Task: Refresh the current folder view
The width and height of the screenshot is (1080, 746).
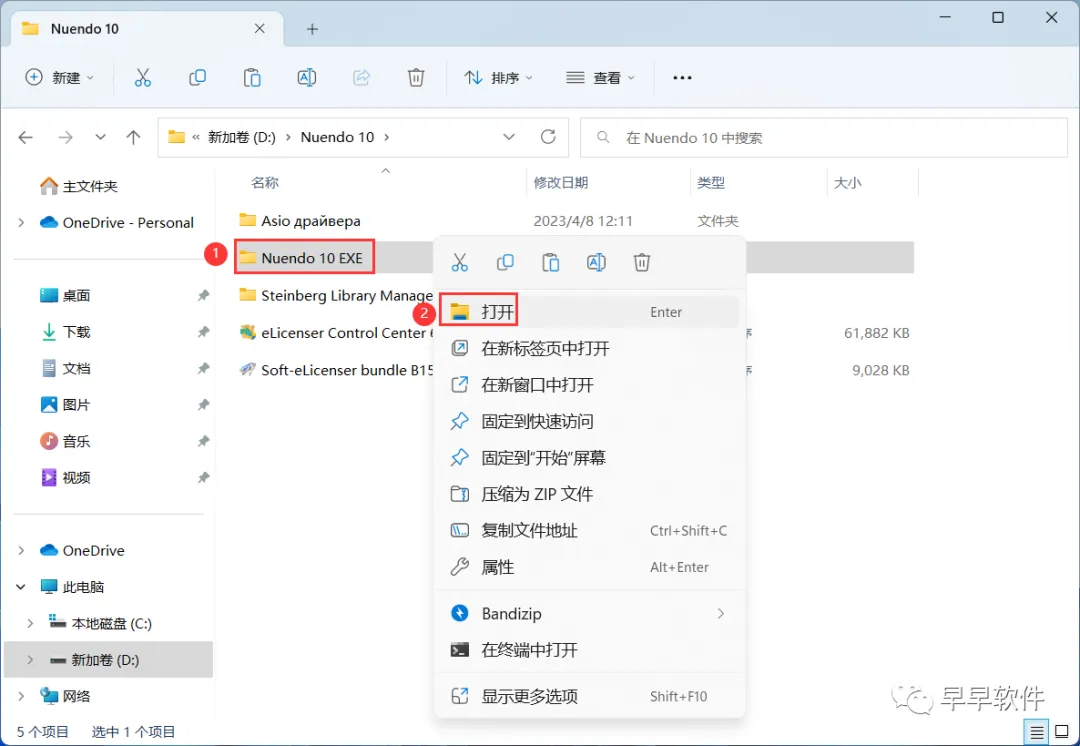Action: [548, 137]
